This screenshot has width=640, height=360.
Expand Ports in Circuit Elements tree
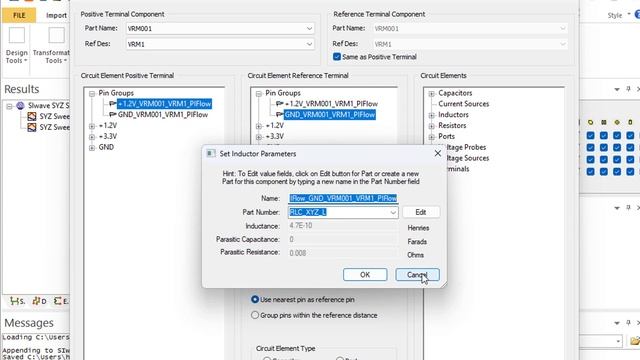coord(431,137)
